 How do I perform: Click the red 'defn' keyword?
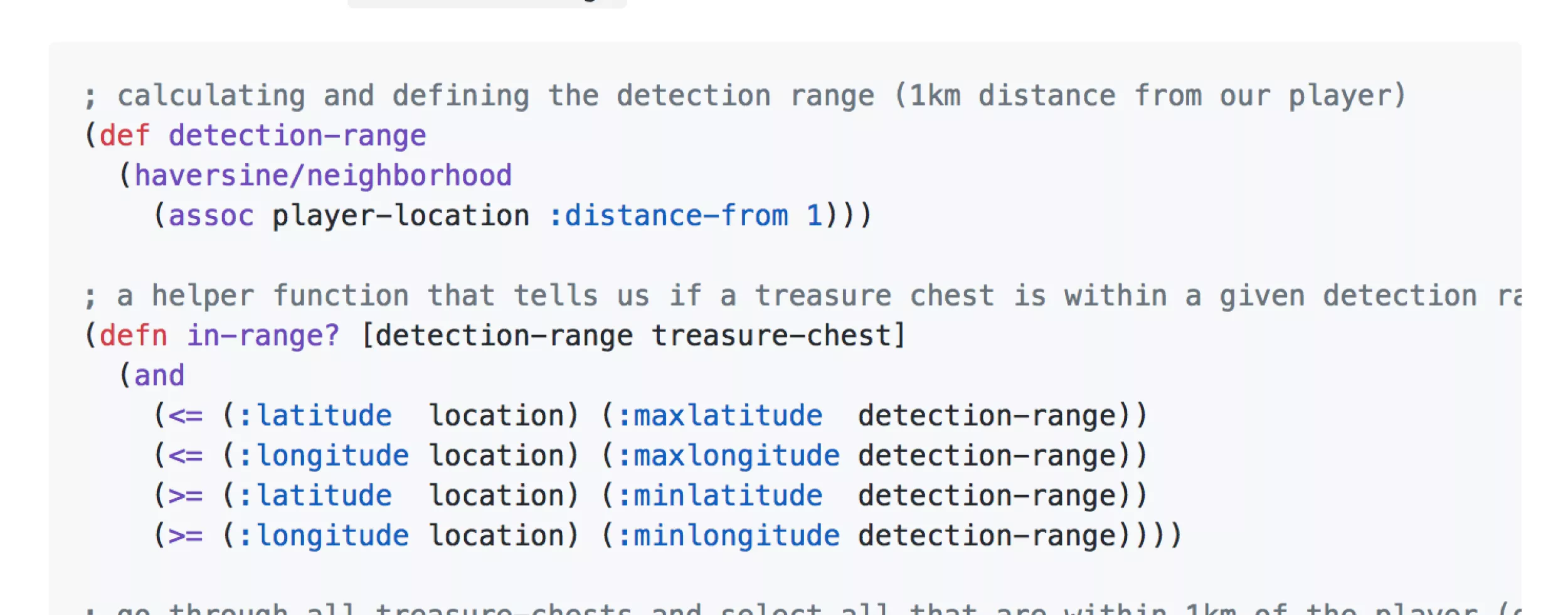pyautogui.click(x=133, y=336)
